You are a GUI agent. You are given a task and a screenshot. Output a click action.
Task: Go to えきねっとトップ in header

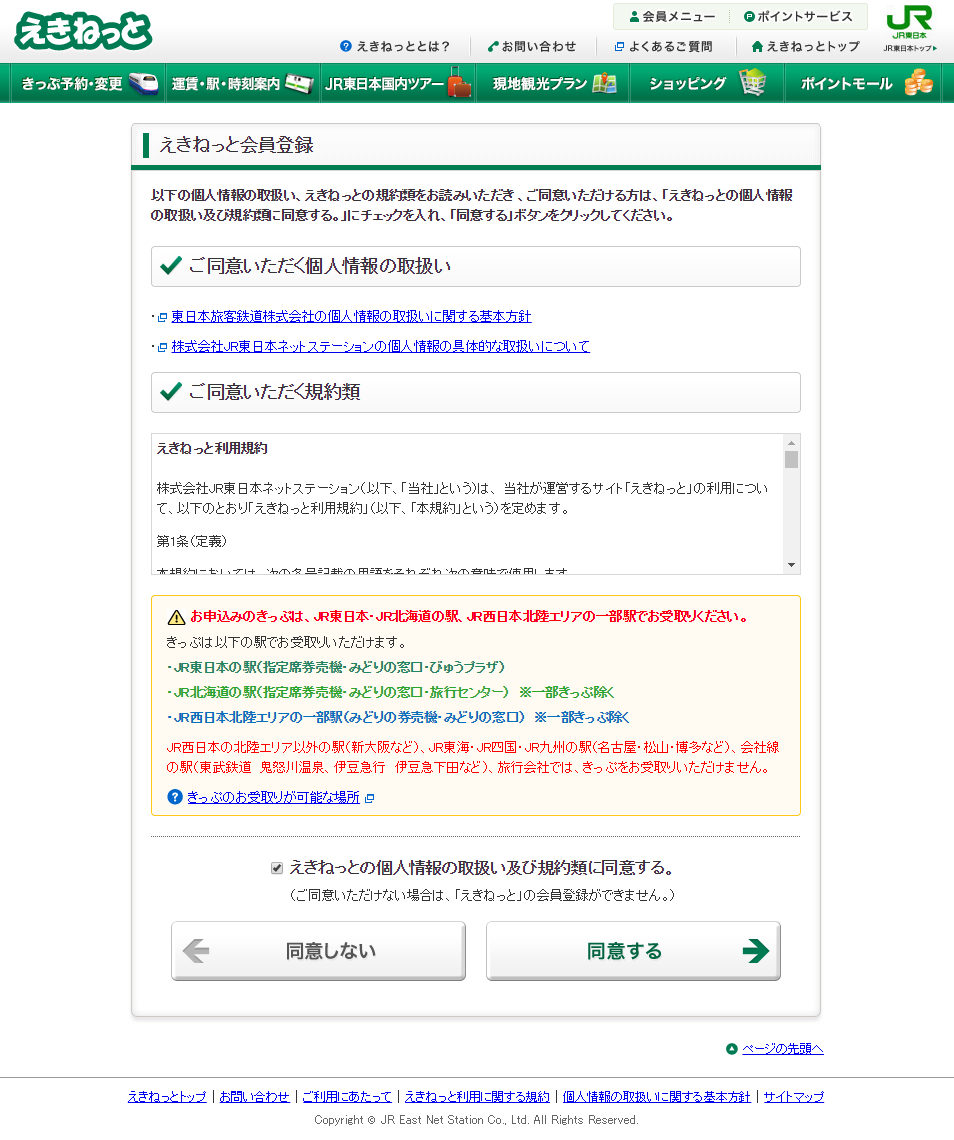click(813, 47)
